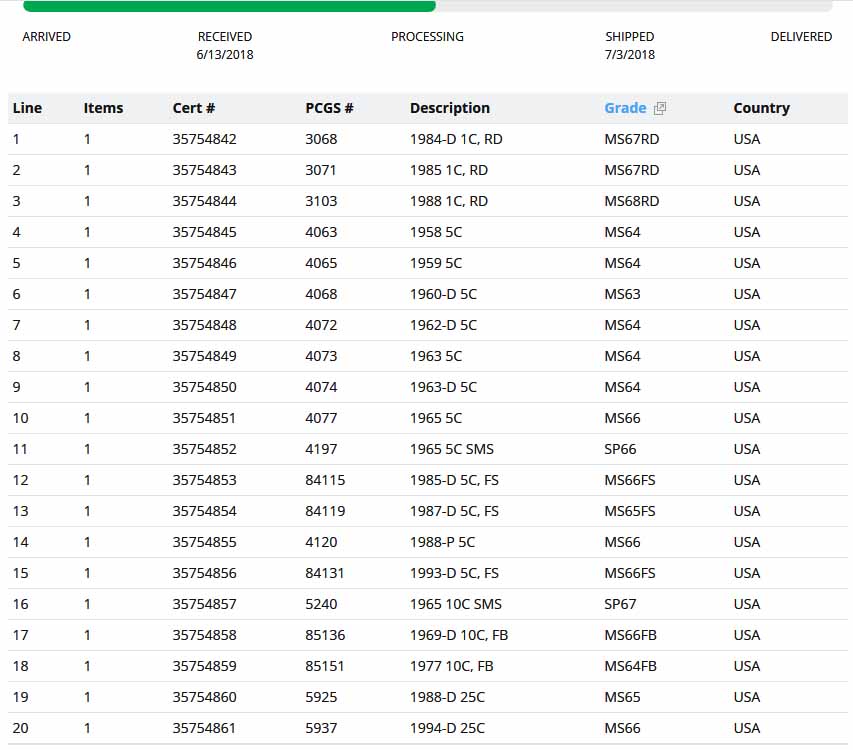Image resolution: width=853 pixels, height=750 pixels.
Task: Click the green order progress bar
Action: pyautogui.click(x=229, y=6)
